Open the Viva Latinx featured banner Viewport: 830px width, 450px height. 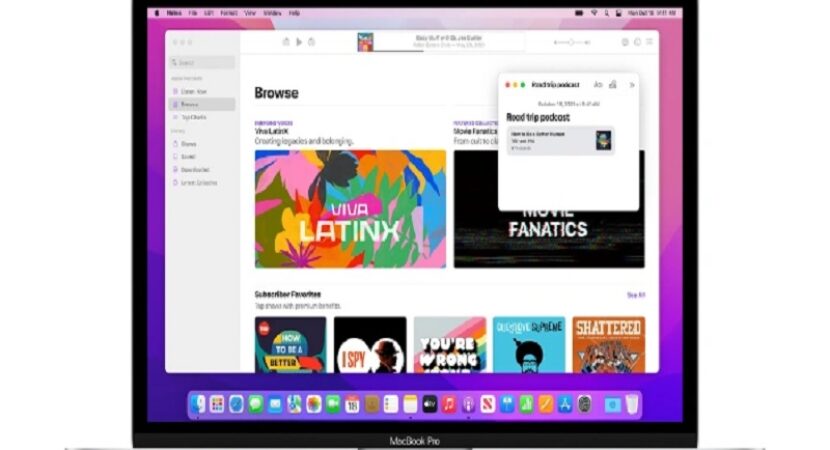click(350, 209)
